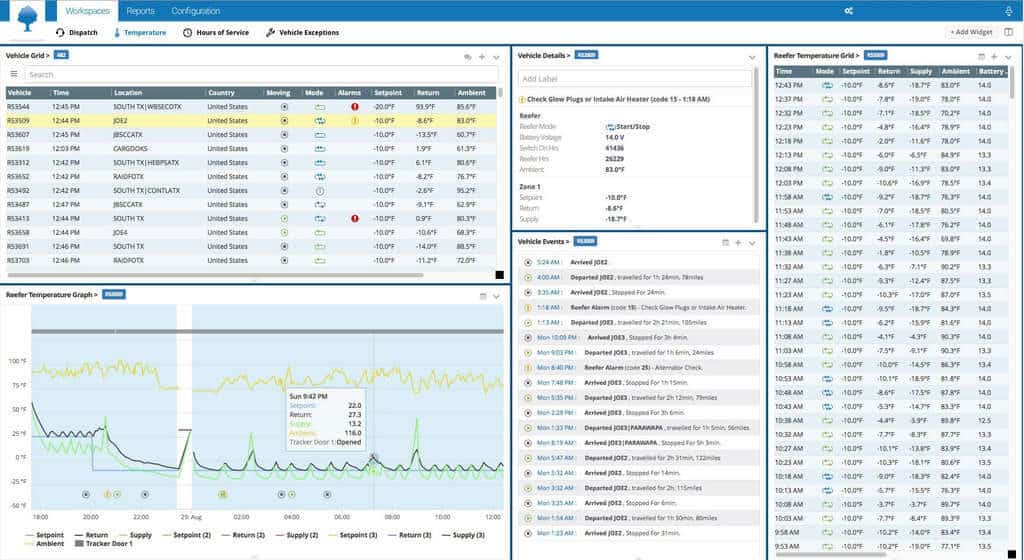Toggle the Supply (2) legend entry
The height and width of the screenshot is (560, 1024).
(296, 535)
